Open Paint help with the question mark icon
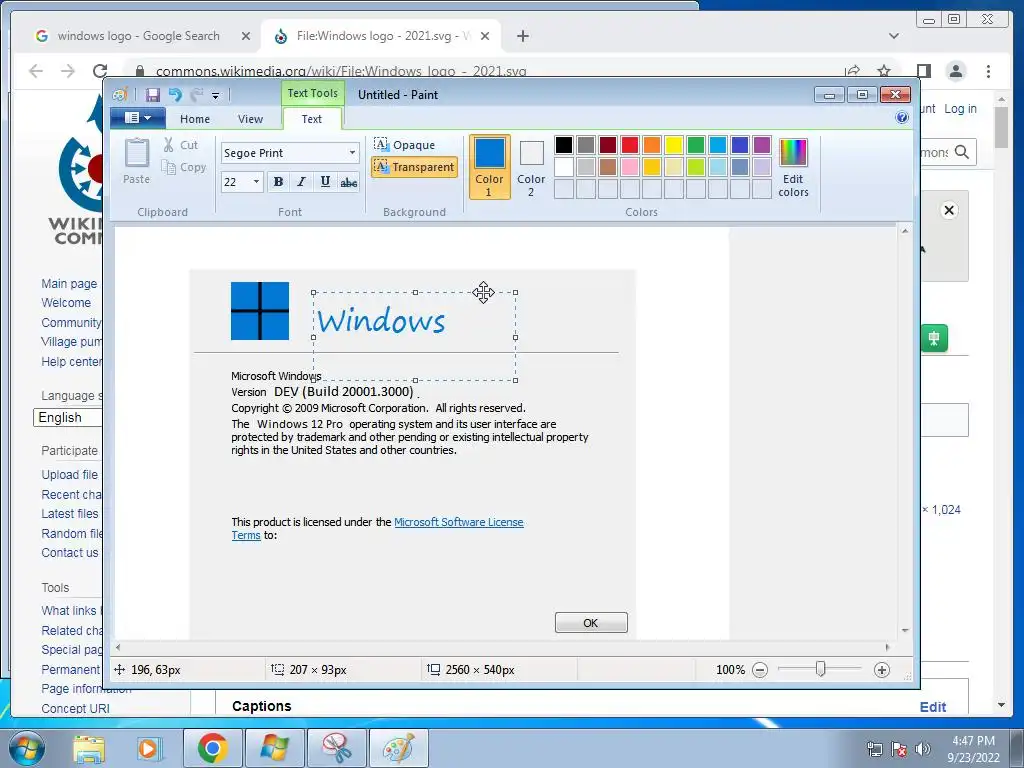Viewport: 1024px width, 768px height. click(x=902, y=118)
